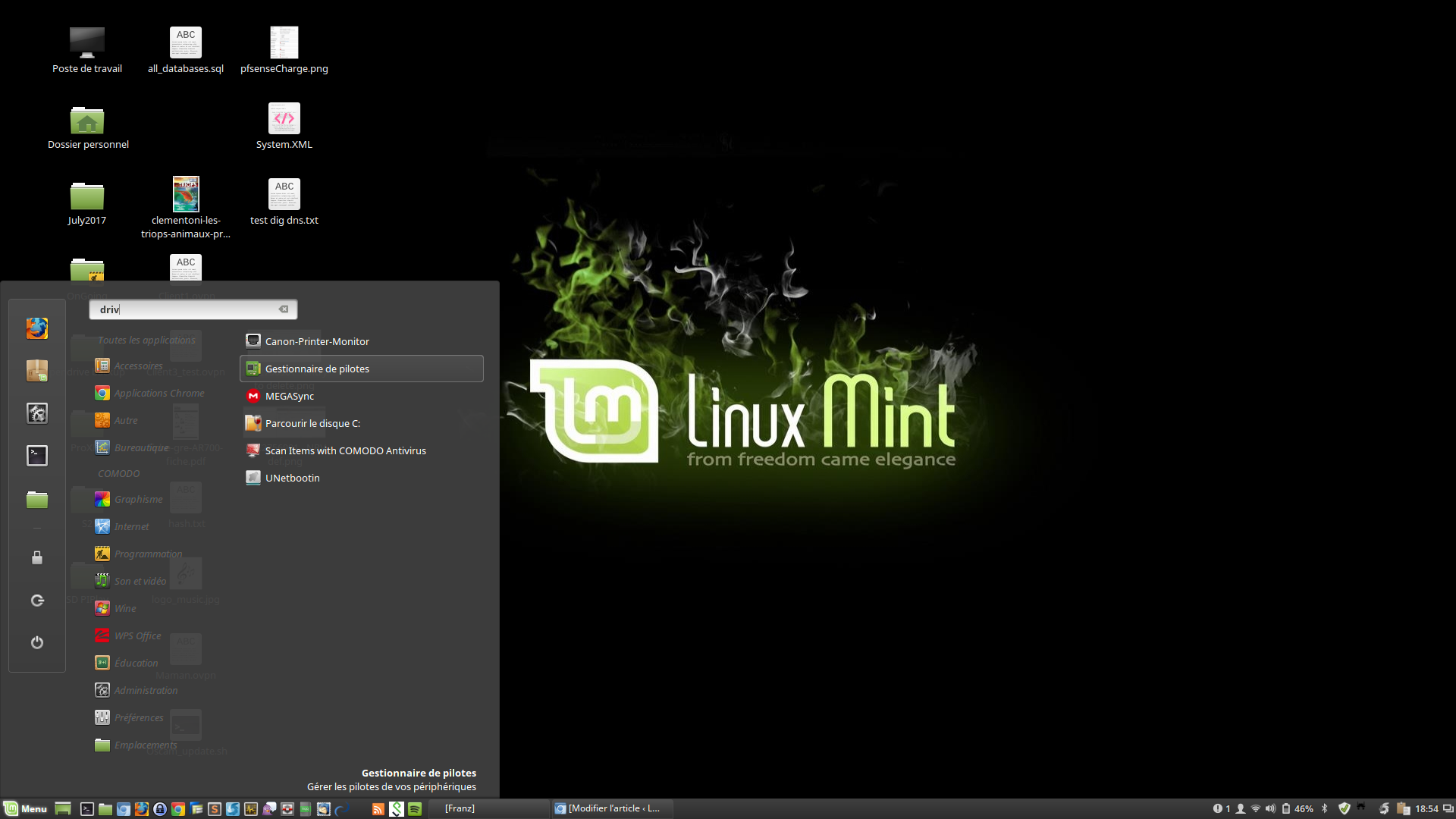Open Spotify from the taskbar panel
This screenshot has width=1456, height=819.
coord(415,809)
